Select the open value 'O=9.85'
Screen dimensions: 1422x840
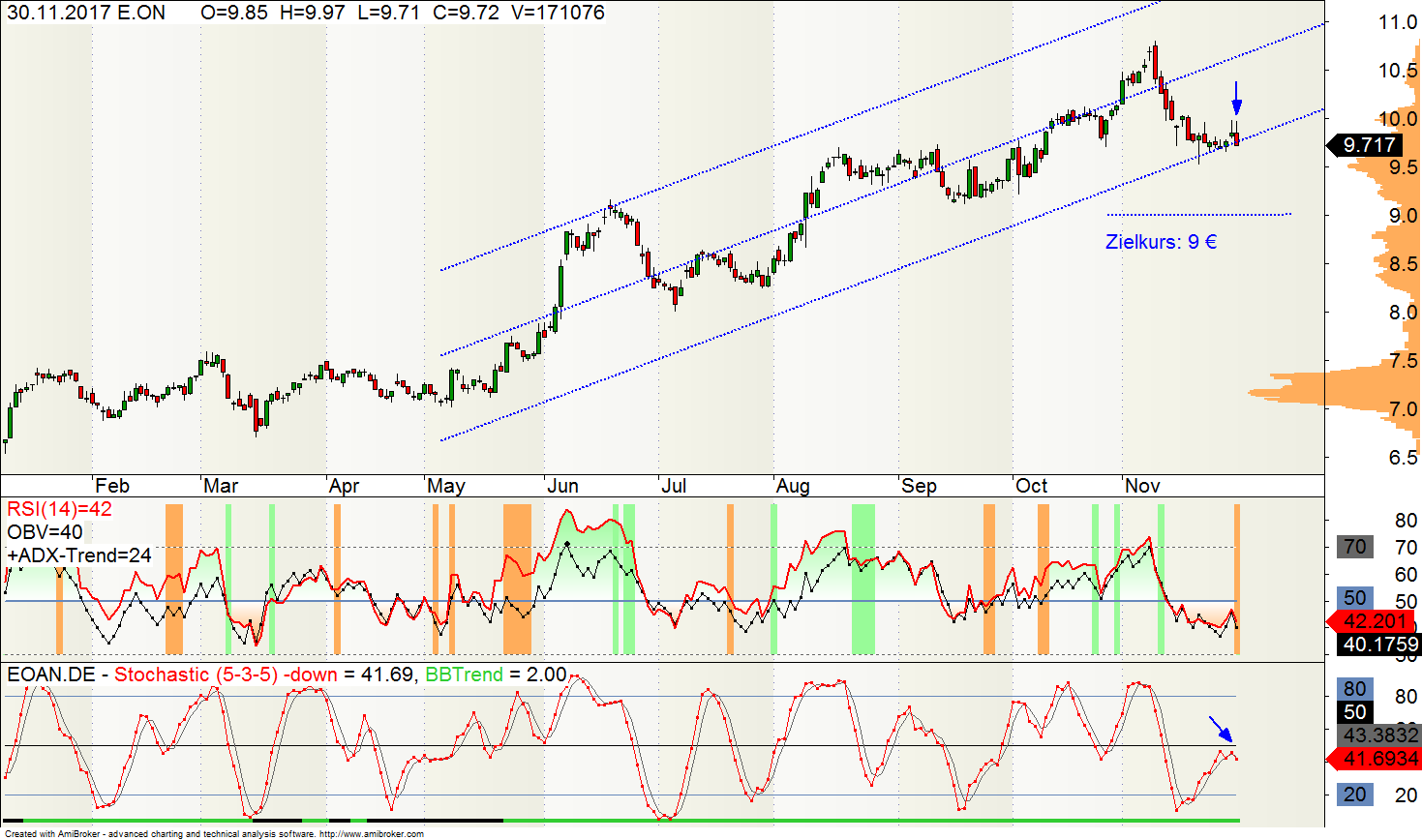point(234,13)
